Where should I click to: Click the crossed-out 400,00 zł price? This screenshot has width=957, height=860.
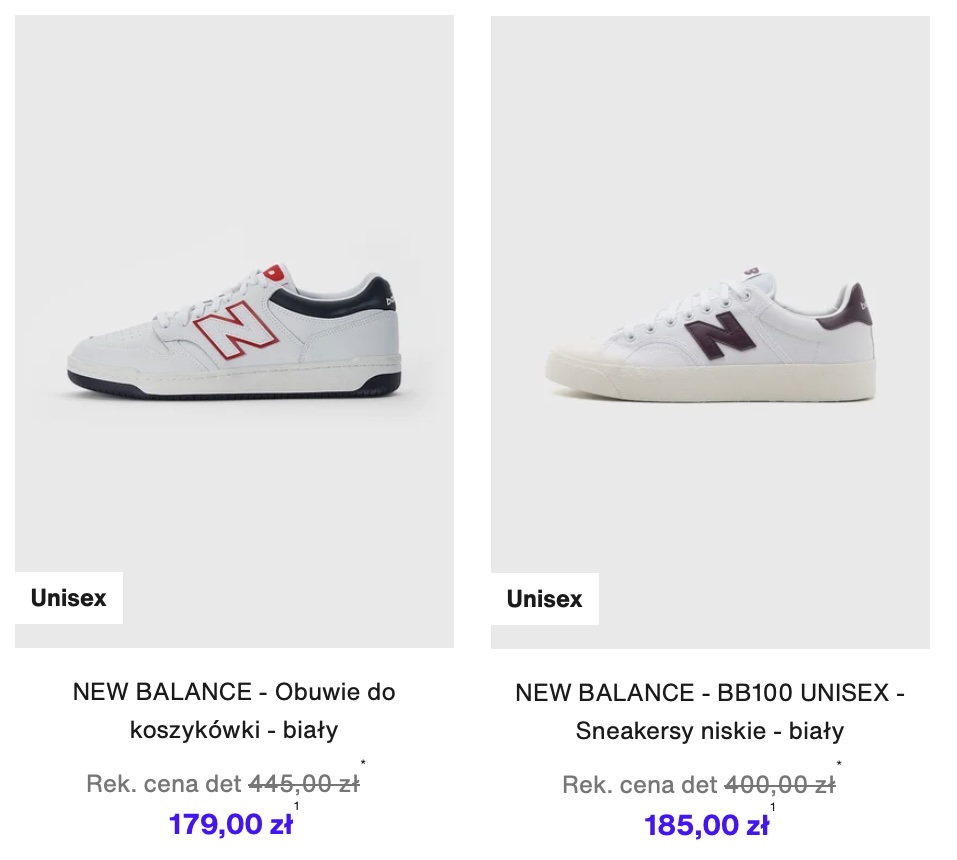[779, 785]
